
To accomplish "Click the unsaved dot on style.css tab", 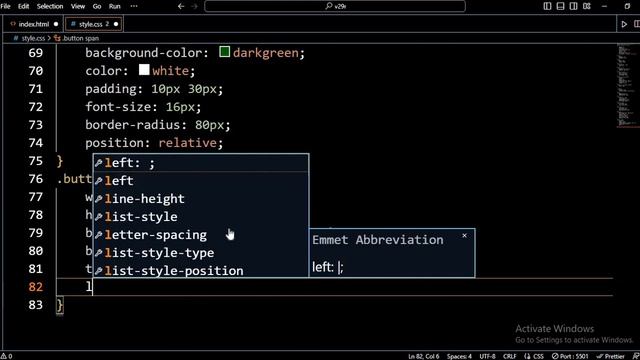I will point(116,24).
